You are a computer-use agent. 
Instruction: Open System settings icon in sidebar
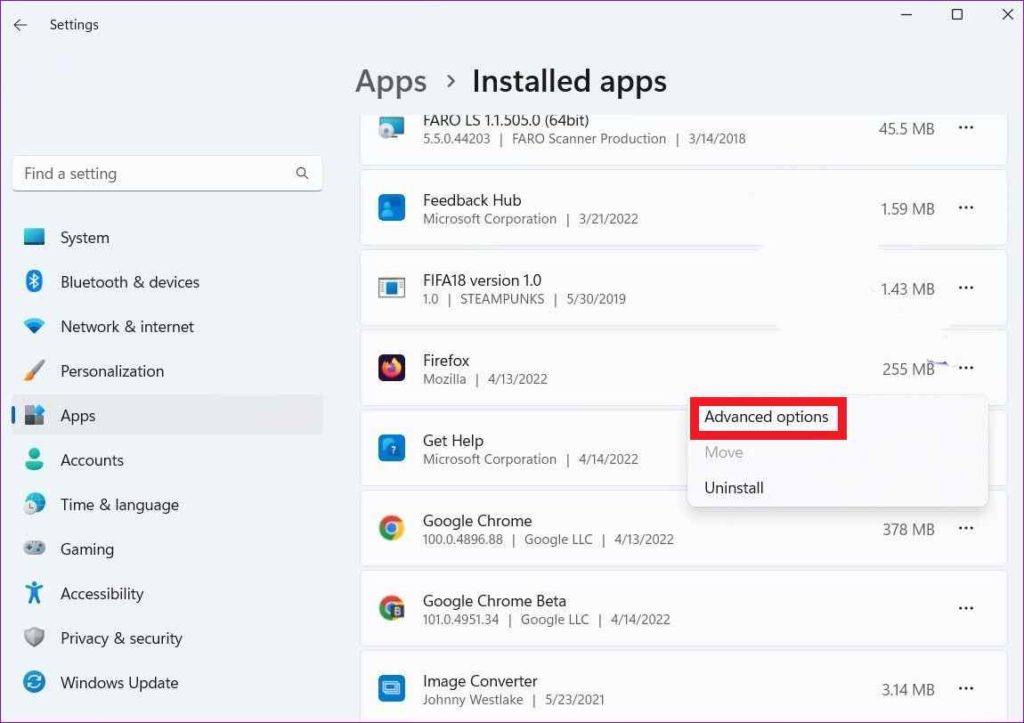pyautogui.click(x=34, y=236)
